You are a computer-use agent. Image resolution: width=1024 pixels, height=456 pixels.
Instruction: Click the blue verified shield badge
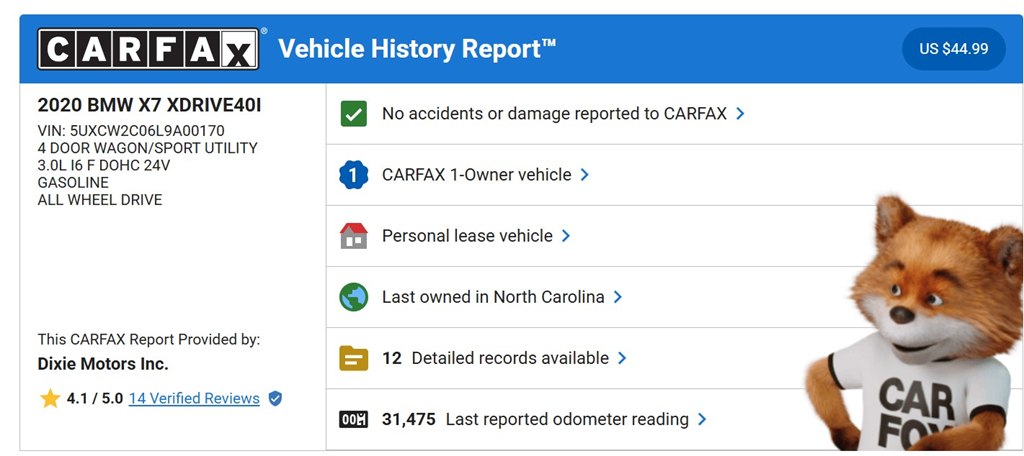pyautogui.click(x=276, y=399)
